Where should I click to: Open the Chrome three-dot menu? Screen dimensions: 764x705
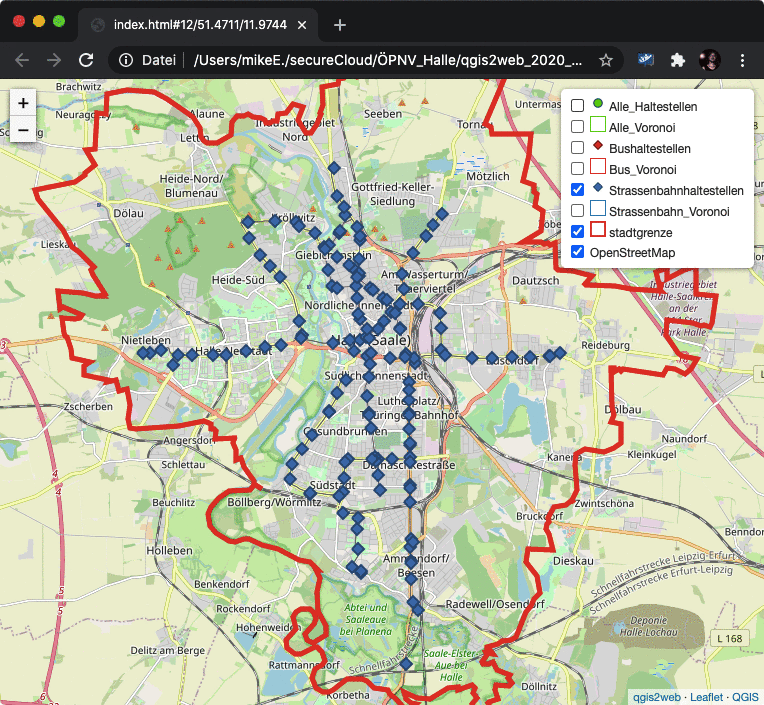(x=742, y=60)
